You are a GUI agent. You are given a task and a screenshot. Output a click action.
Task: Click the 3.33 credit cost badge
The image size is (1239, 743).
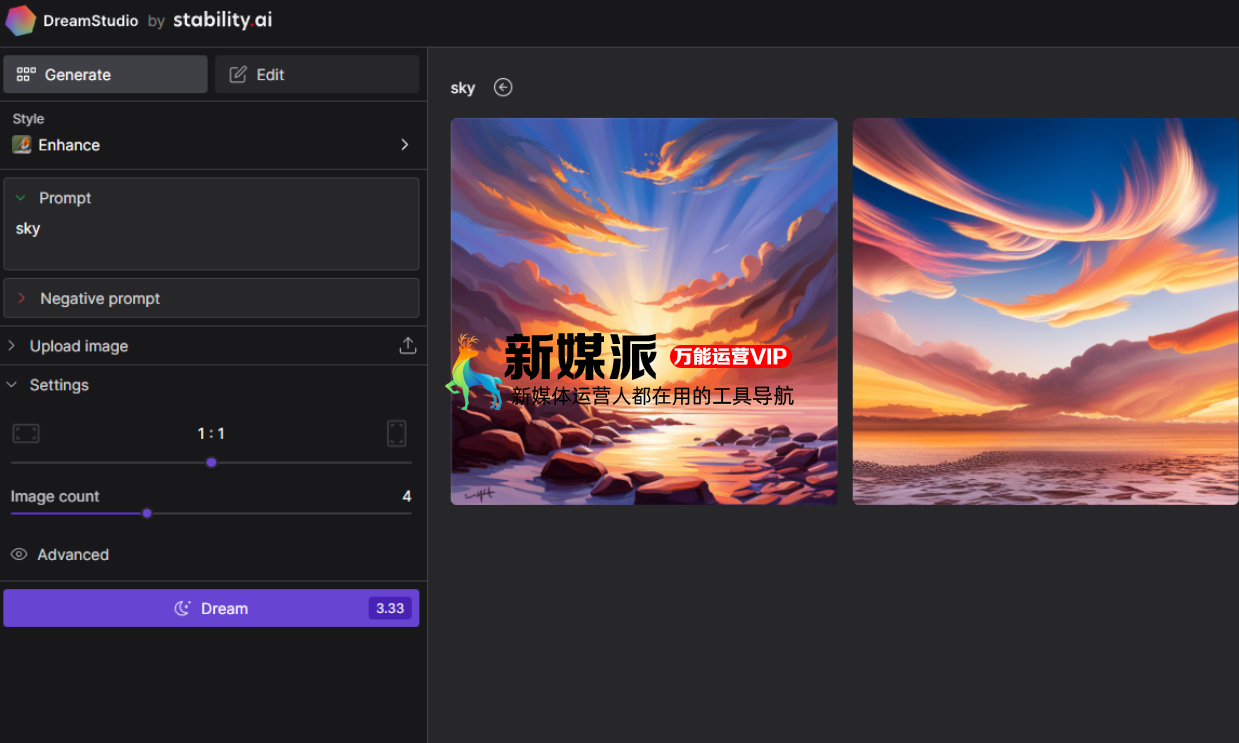(390, 608)
